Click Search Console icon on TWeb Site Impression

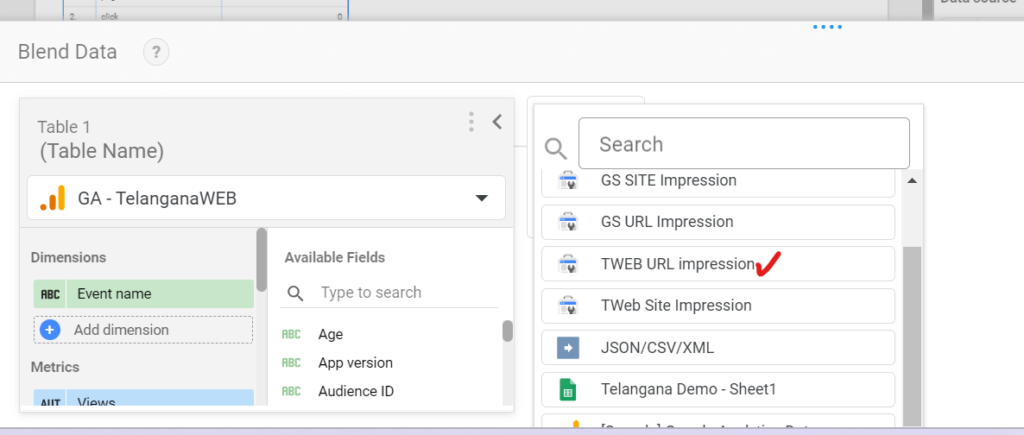click(568, 306)
